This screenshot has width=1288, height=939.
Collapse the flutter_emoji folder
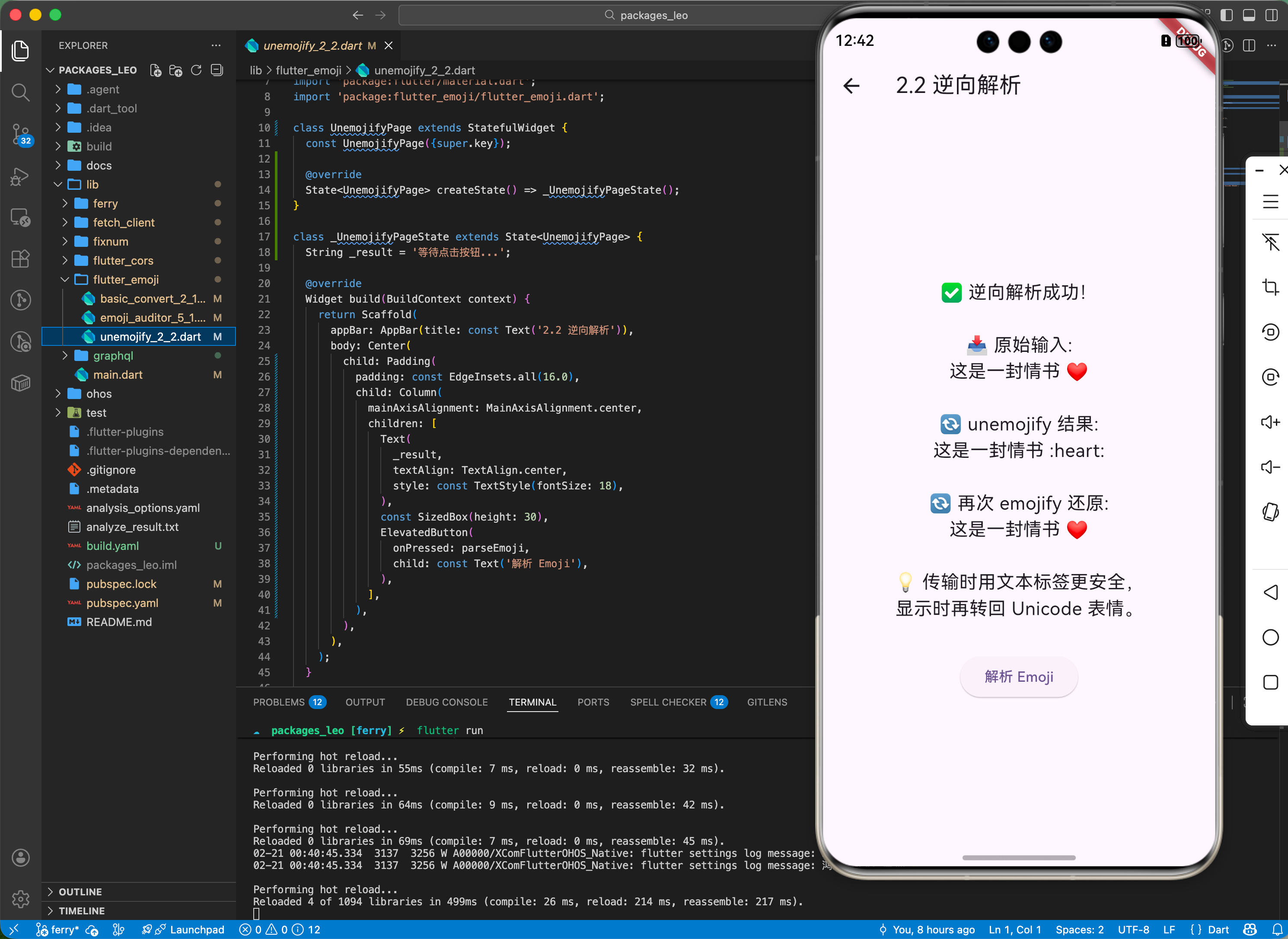coord(126,279)
